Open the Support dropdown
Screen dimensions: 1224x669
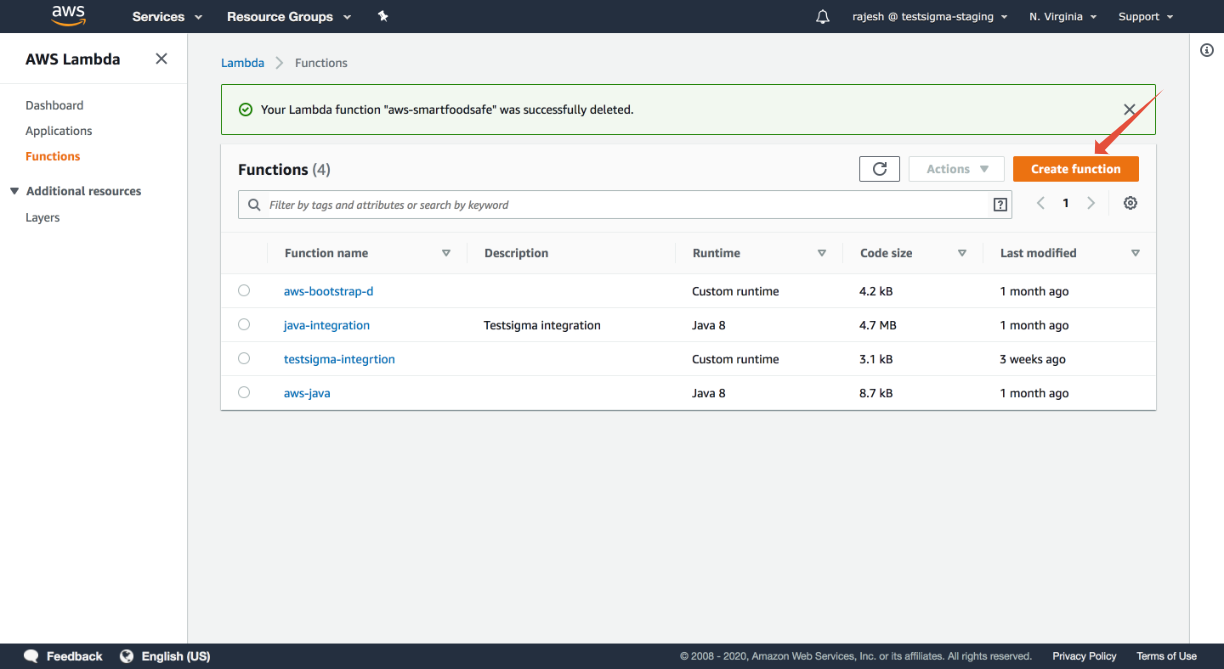(1146, 17)
